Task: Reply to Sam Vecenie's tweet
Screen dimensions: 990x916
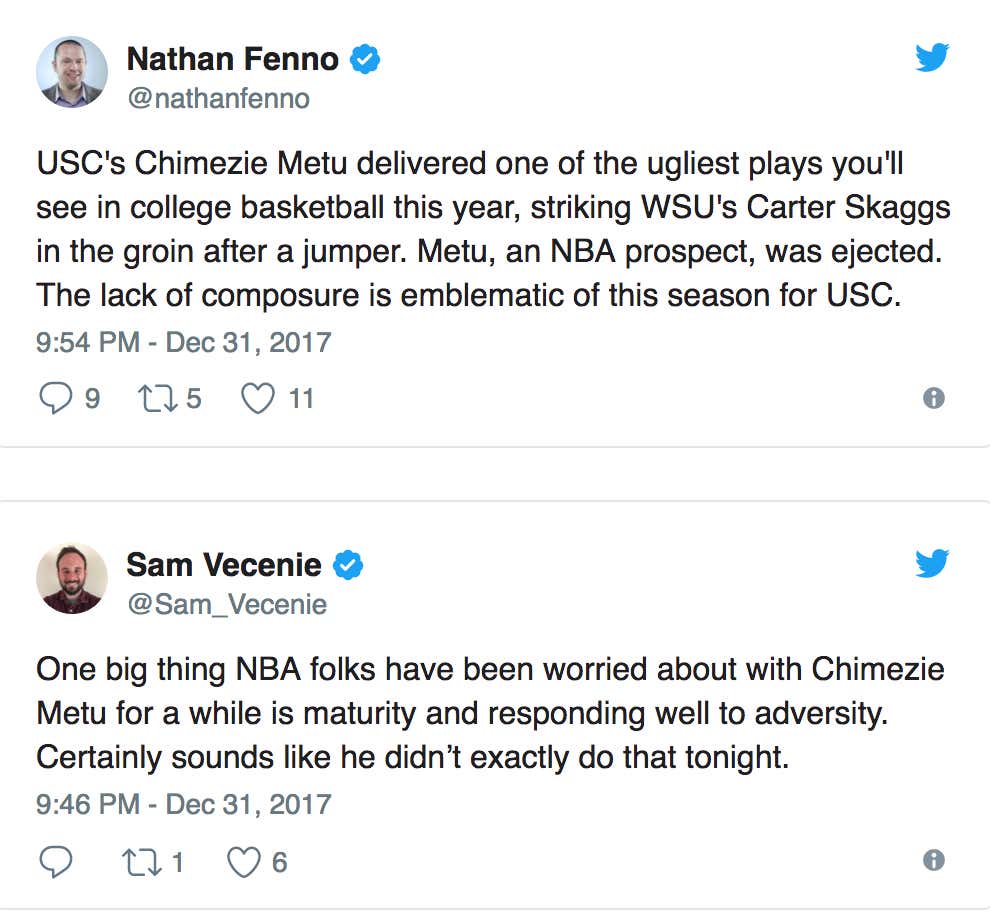Action: [x=54, y=861]
